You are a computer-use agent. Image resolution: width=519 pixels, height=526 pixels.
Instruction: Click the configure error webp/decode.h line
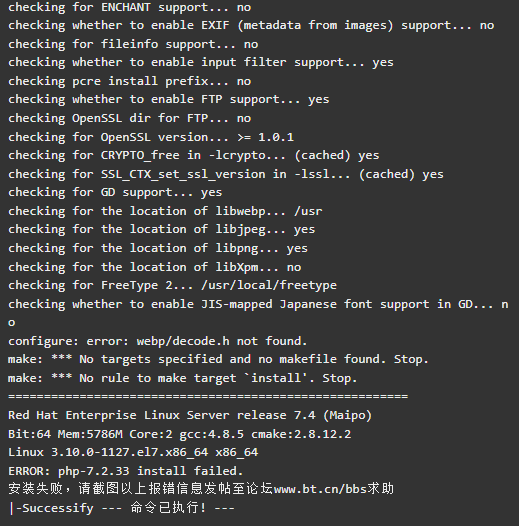pyautogui.click(x=157, y=341)
